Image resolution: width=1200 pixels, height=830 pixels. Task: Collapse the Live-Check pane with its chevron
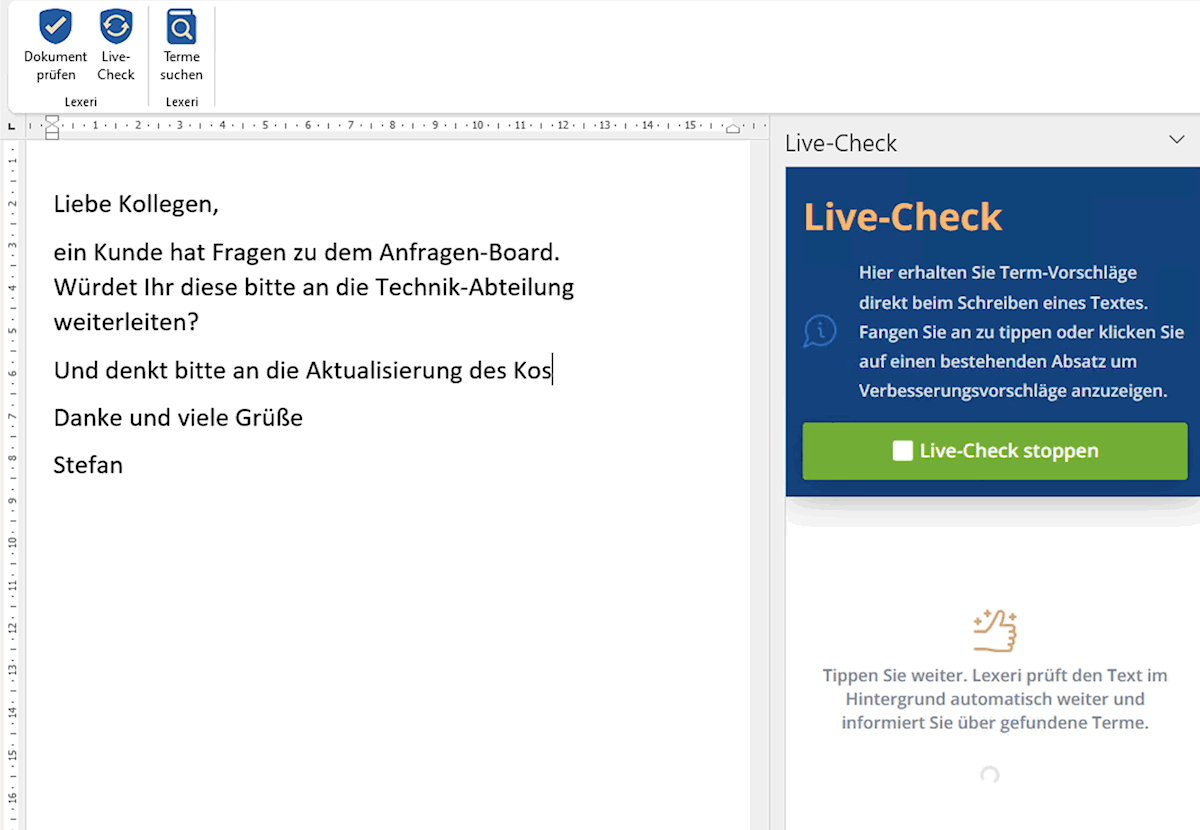click(1176, 140)
